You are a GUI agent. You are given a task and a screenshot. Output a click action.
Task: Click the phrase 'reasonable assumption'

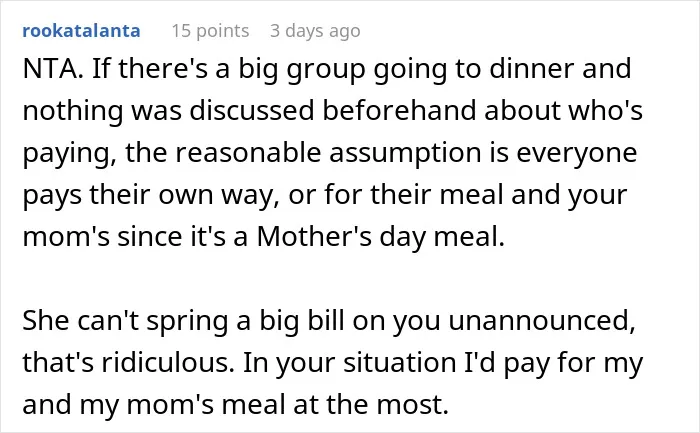(x=328, y=153)
